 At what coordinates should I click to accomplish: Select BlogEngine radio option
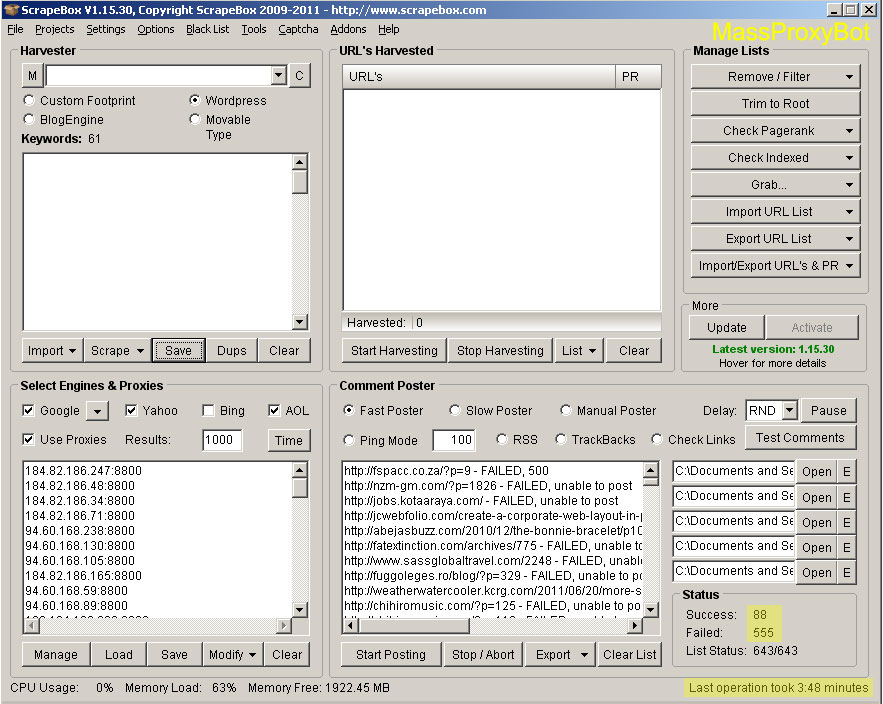point(29,119)
